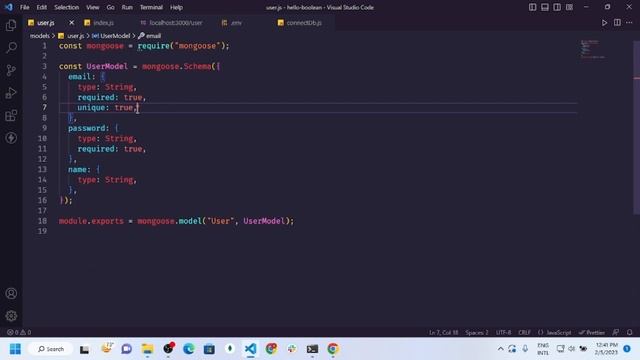Open the Source Control view
640x360 pixels.
pos(11,70)
